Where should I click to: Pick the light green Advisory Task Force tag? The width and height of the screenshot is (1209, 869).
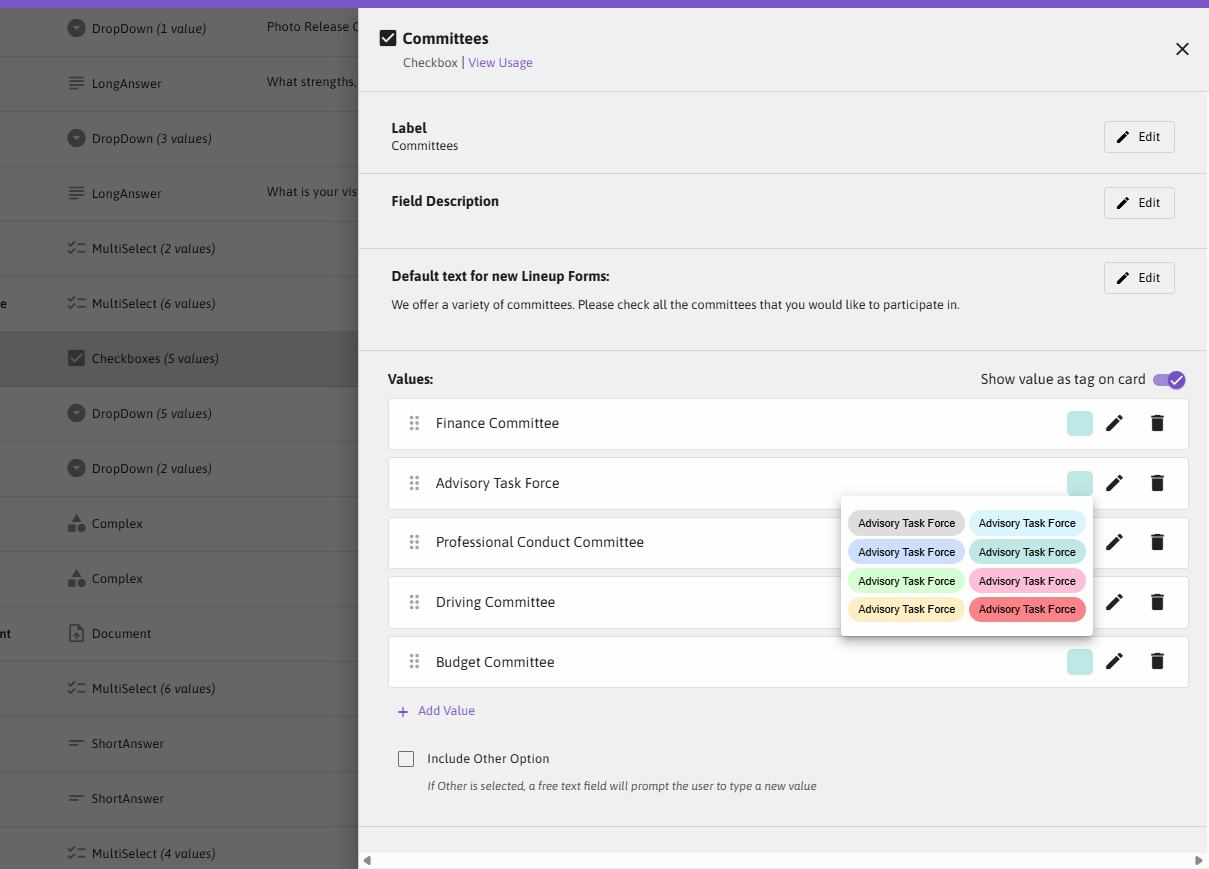(906, 581)
